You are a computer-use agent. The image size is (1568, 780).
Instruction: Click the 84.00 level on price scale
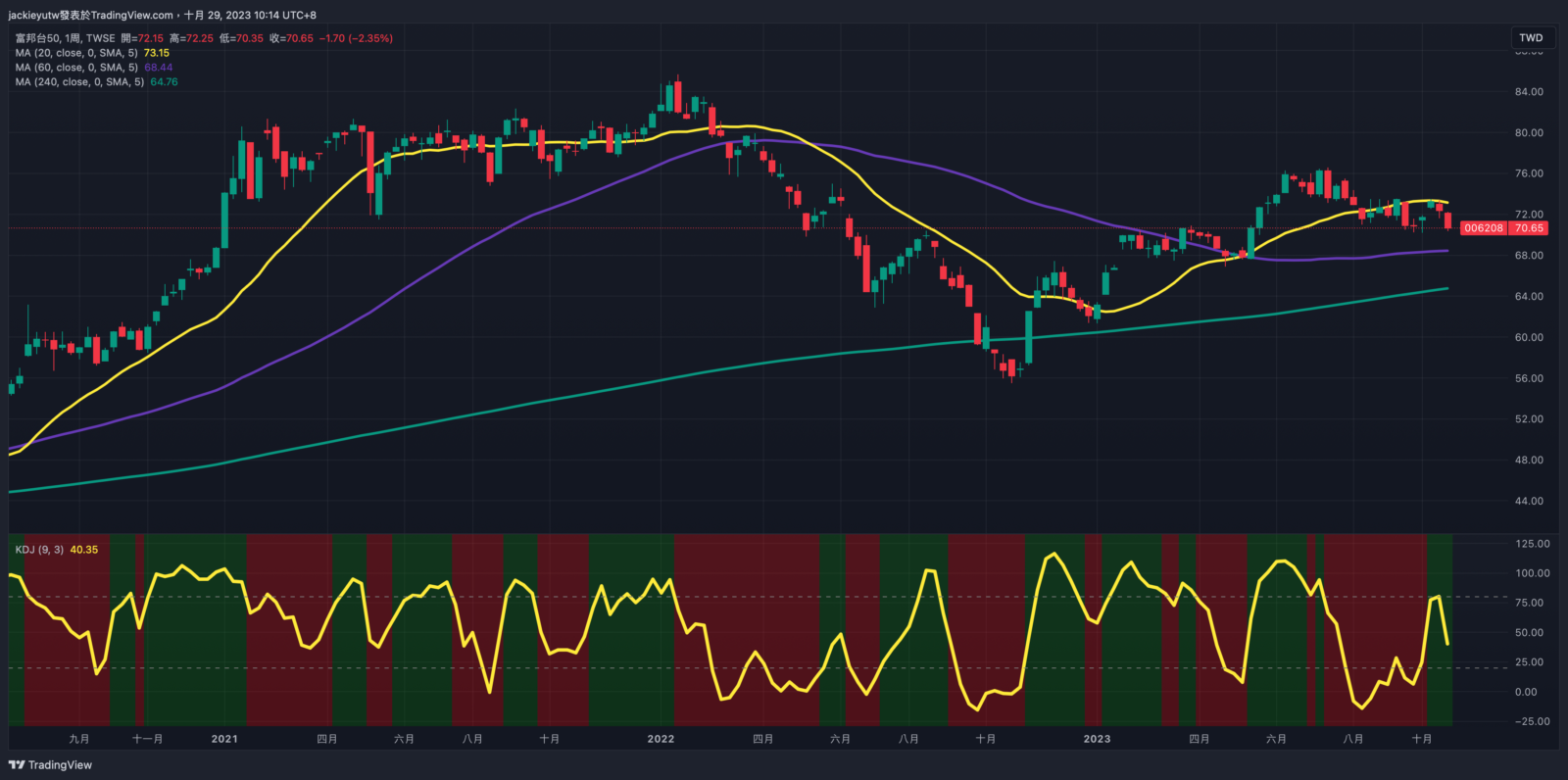pos(1529,92)
